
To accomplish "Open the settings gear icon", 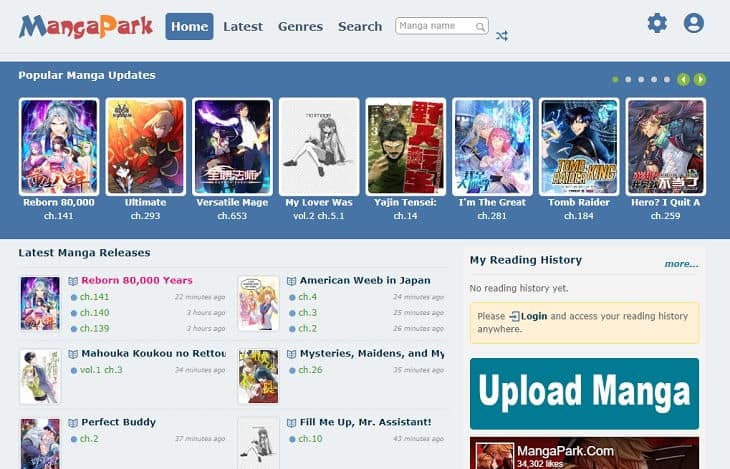I will click(657, 23).
